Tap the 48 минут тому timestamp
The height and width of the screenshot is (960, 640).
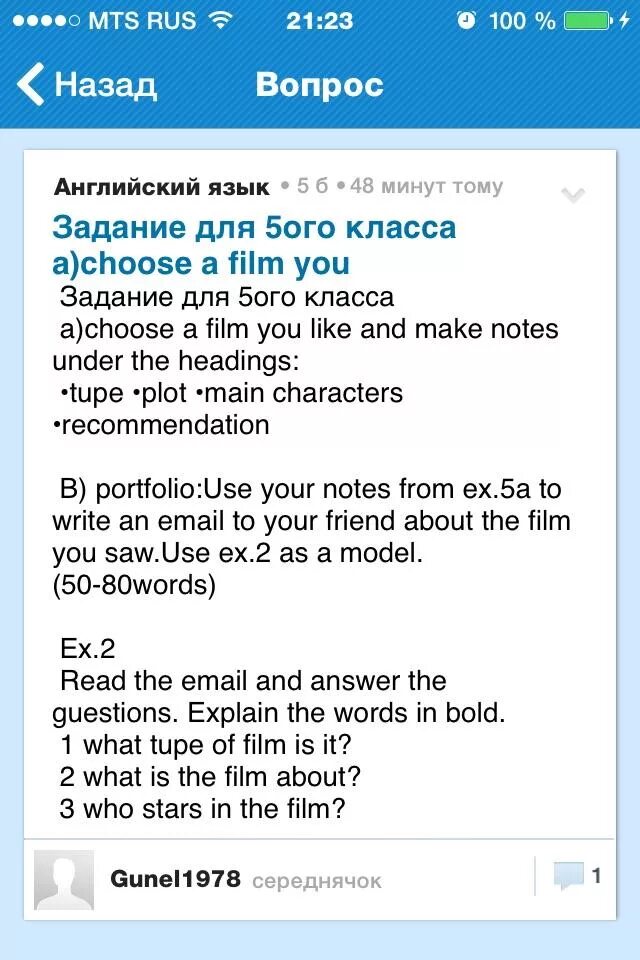coord(427,186)
